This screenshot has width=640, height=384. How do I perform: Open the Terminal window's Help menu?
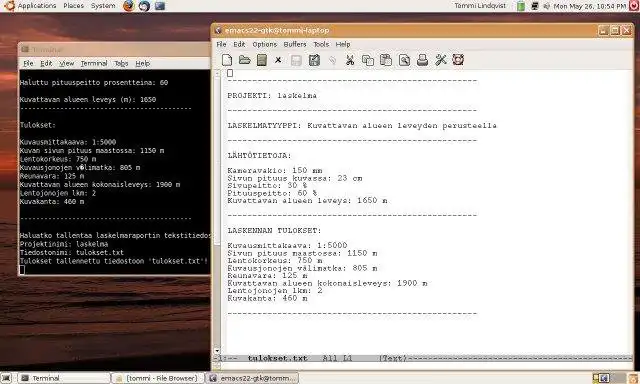coord(142,63)
